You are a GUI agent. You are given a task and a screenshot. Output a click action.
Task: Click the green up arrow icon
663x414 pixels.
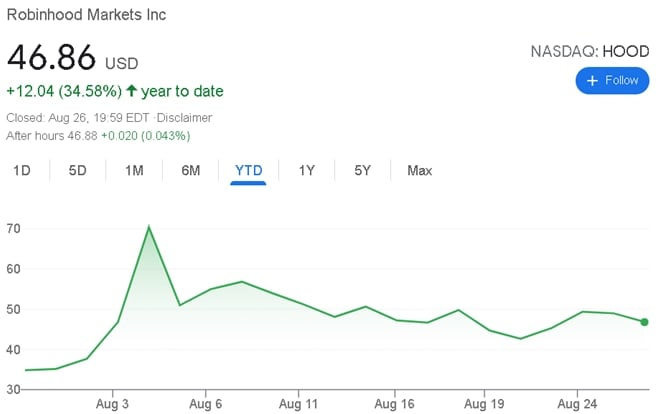[132, 92]
